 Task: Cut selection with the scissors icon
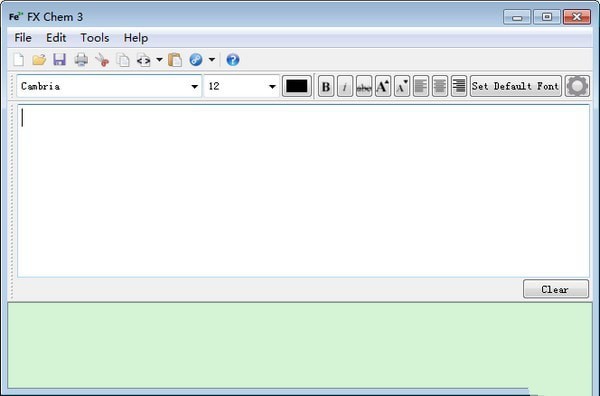click(x=102, y=60)
